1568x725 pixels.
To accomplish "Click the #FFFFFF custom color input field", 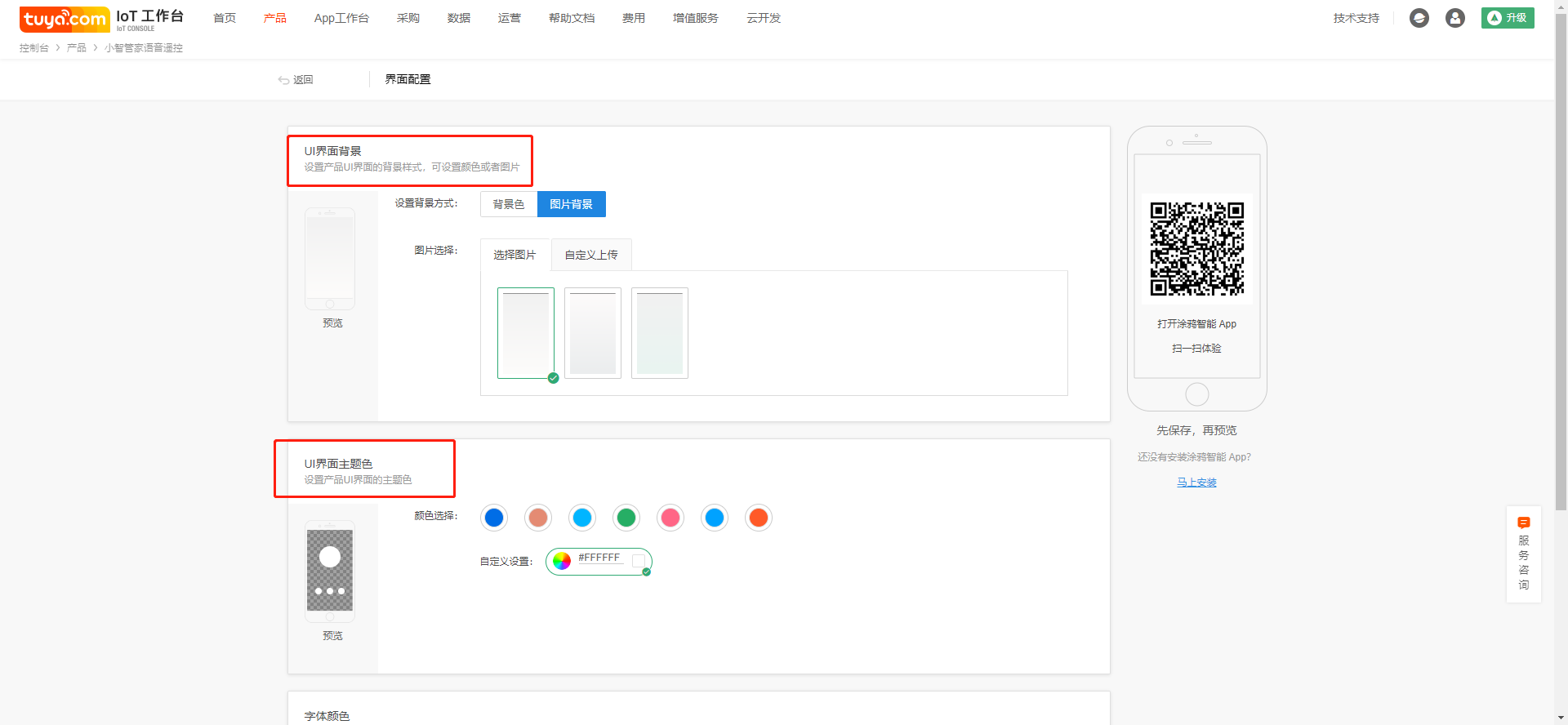I will [600, 558].
